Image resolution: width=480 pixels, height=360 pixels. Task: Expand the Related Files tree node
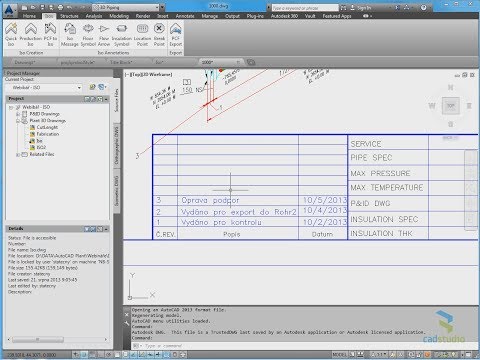coord(18,154)
